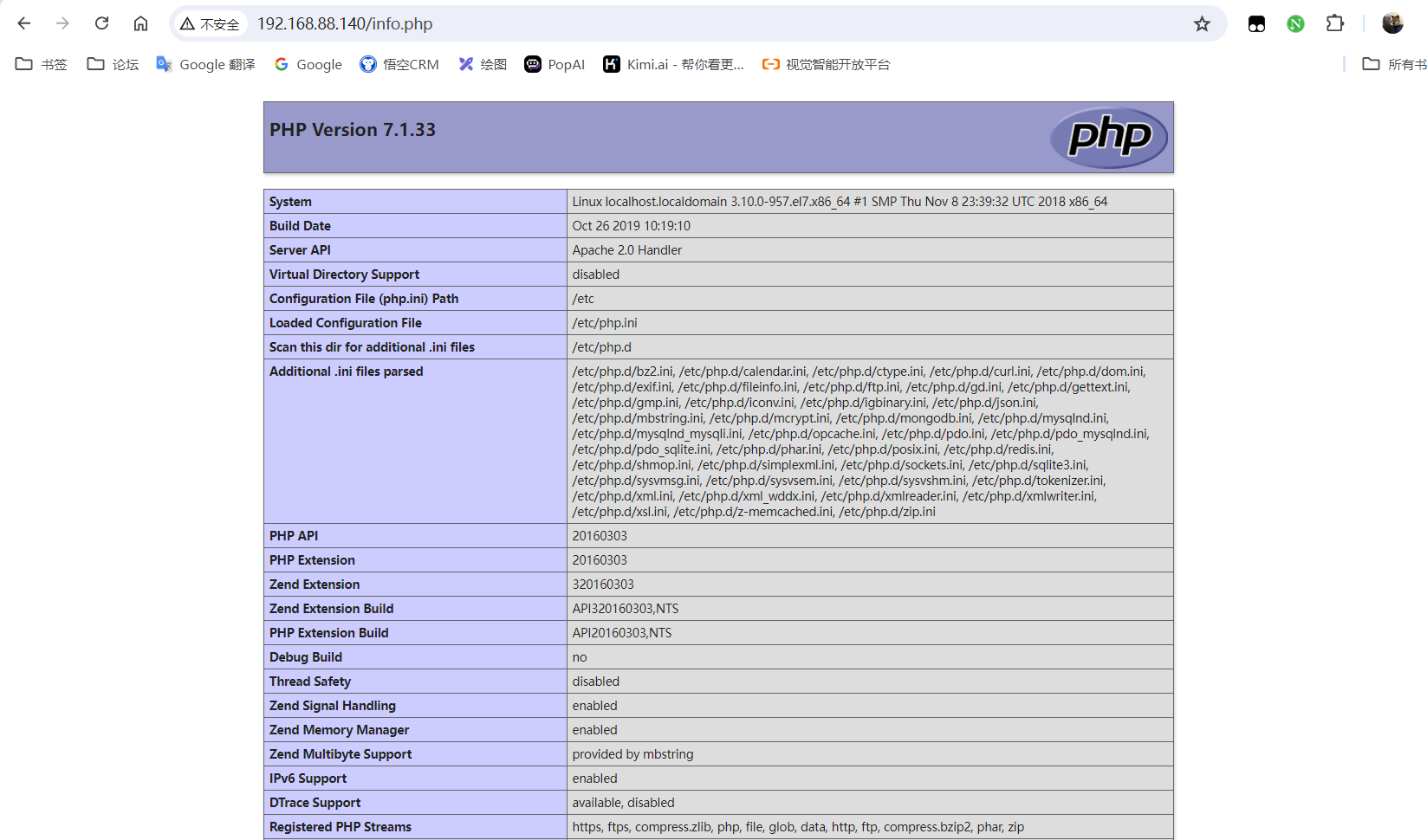Click Scan this dir for additional .ini files
Image resolution: width=1427 pixels, height=840 pixels.
click(x=372, y=347)
